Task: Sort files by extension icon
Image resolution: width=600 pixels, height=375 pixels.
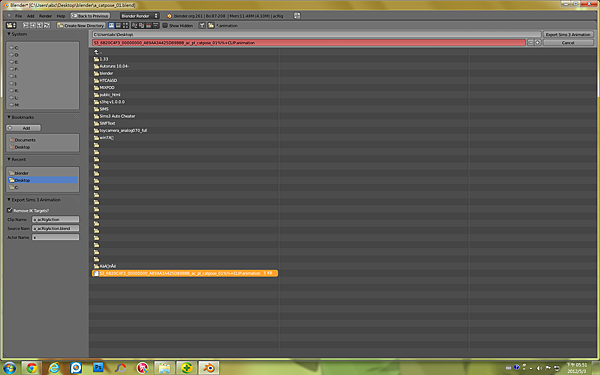Action: pos(142,25)
